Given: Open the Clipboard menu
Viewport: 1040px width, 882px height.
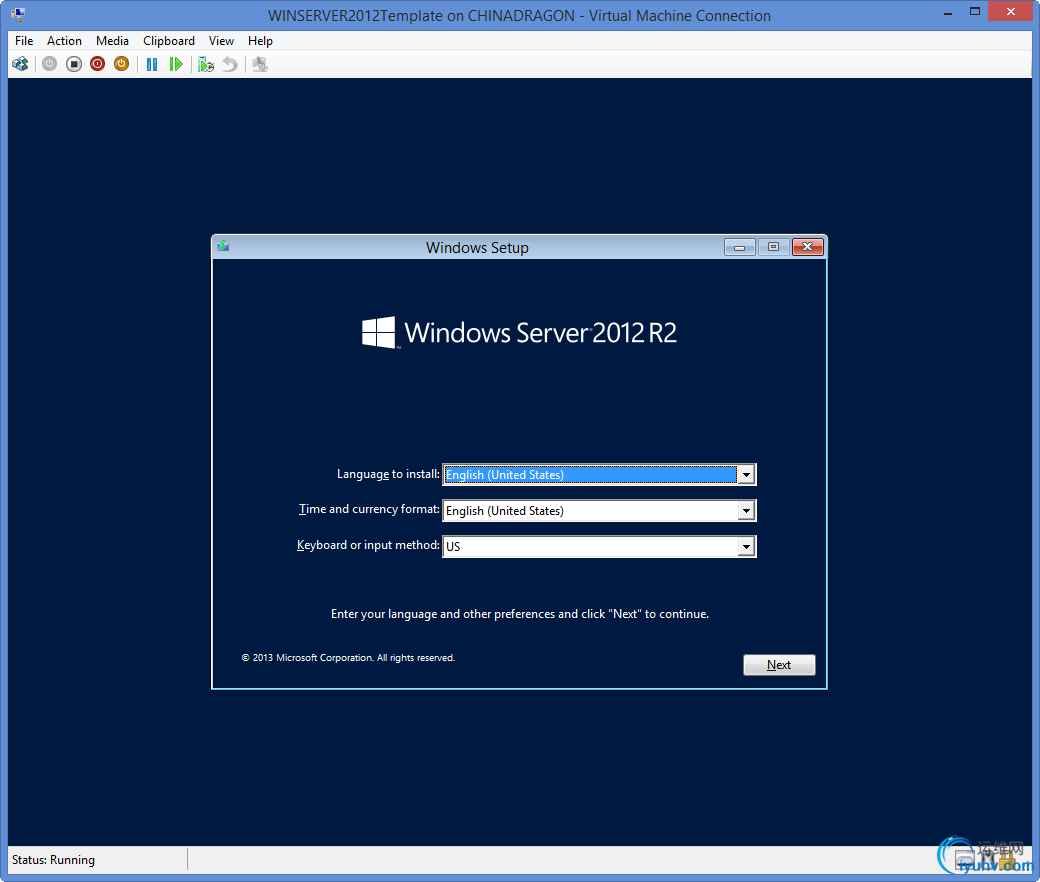Looking at the screenshot, I should (x=168, y=41).
